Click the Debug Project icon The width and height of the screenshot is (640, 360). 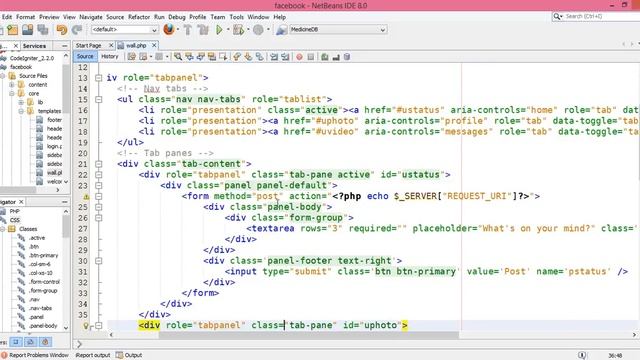[238, 30]
